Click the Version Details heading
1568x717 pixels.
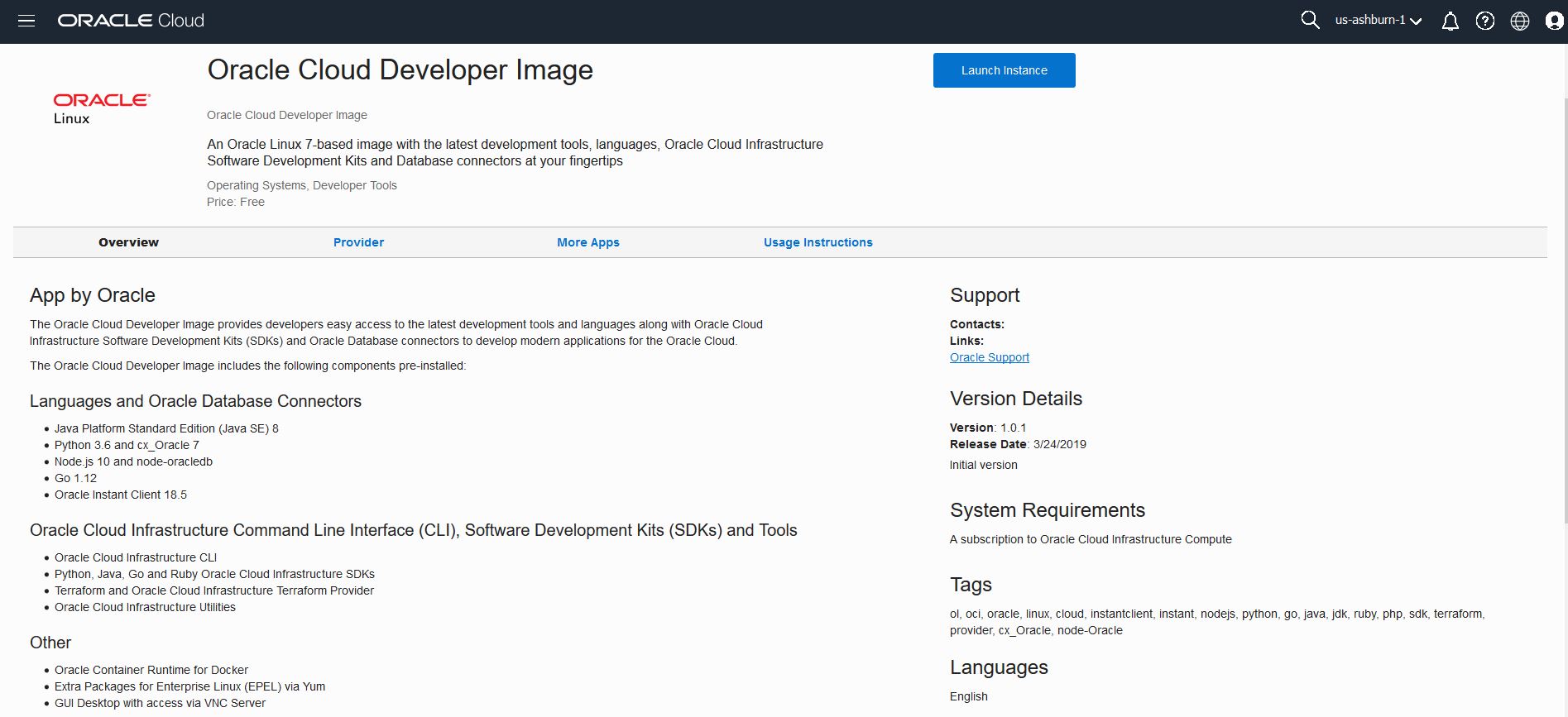1015,399
